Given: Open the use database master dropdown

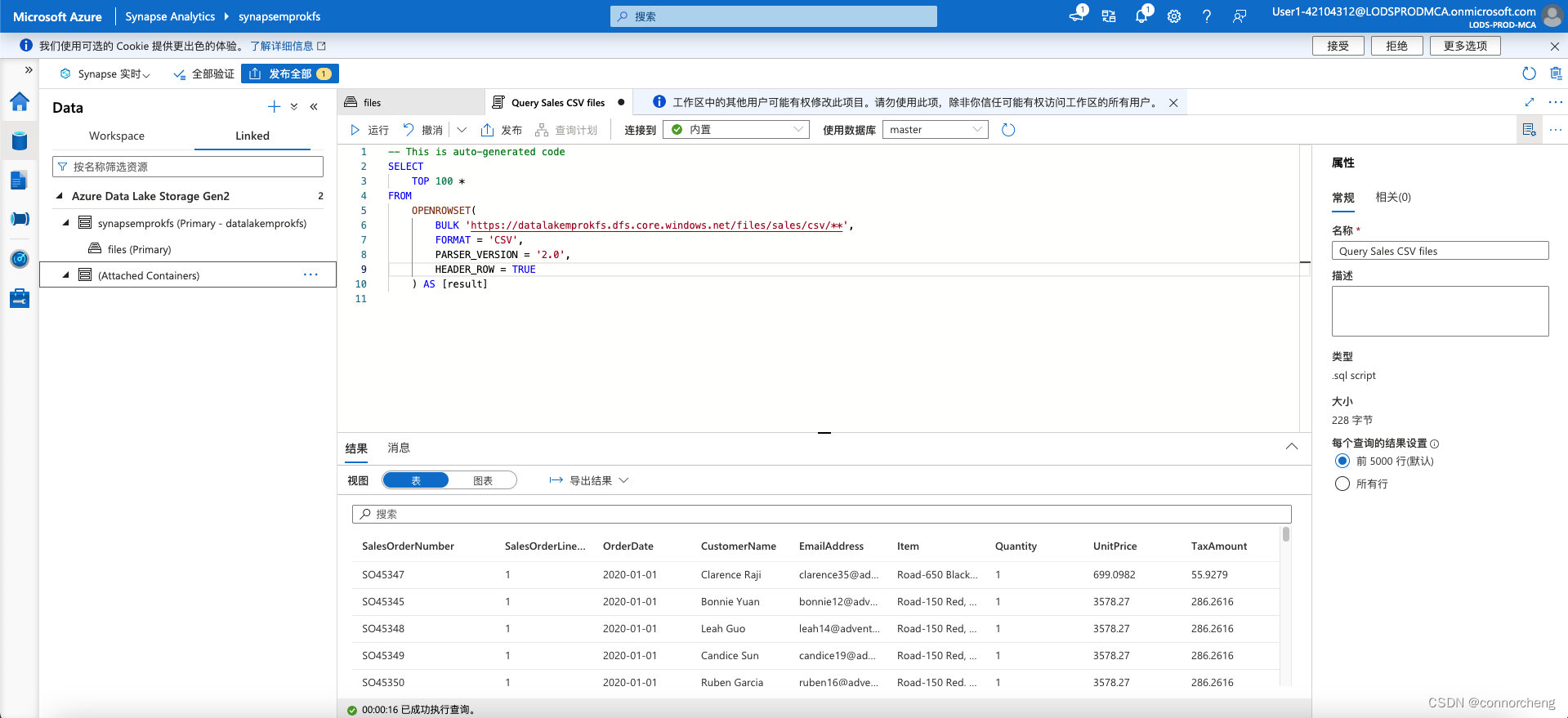Looking at the screenshot, I should [936, 130].
